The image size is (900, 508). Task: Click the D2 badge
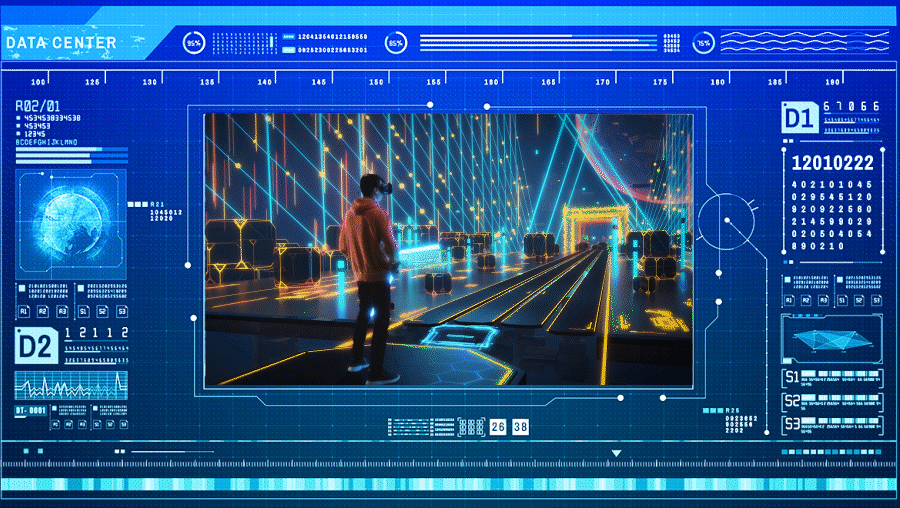[35, 345]
